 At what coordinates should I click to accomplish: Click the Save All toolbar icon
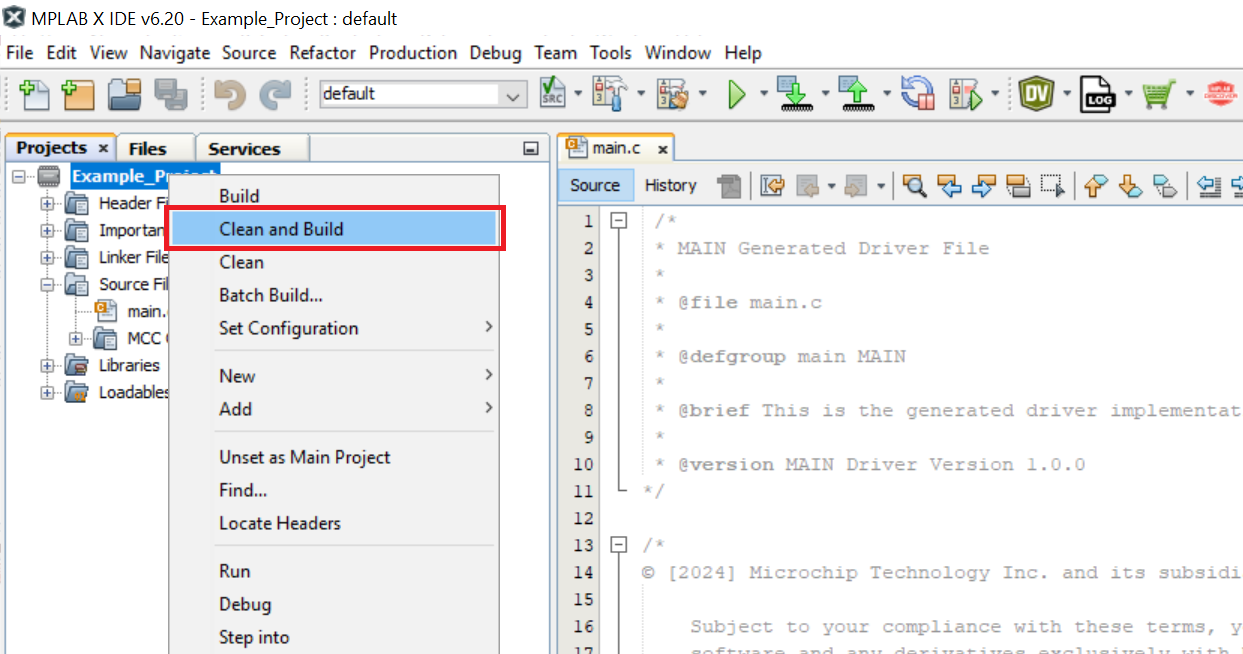point(171,94)
